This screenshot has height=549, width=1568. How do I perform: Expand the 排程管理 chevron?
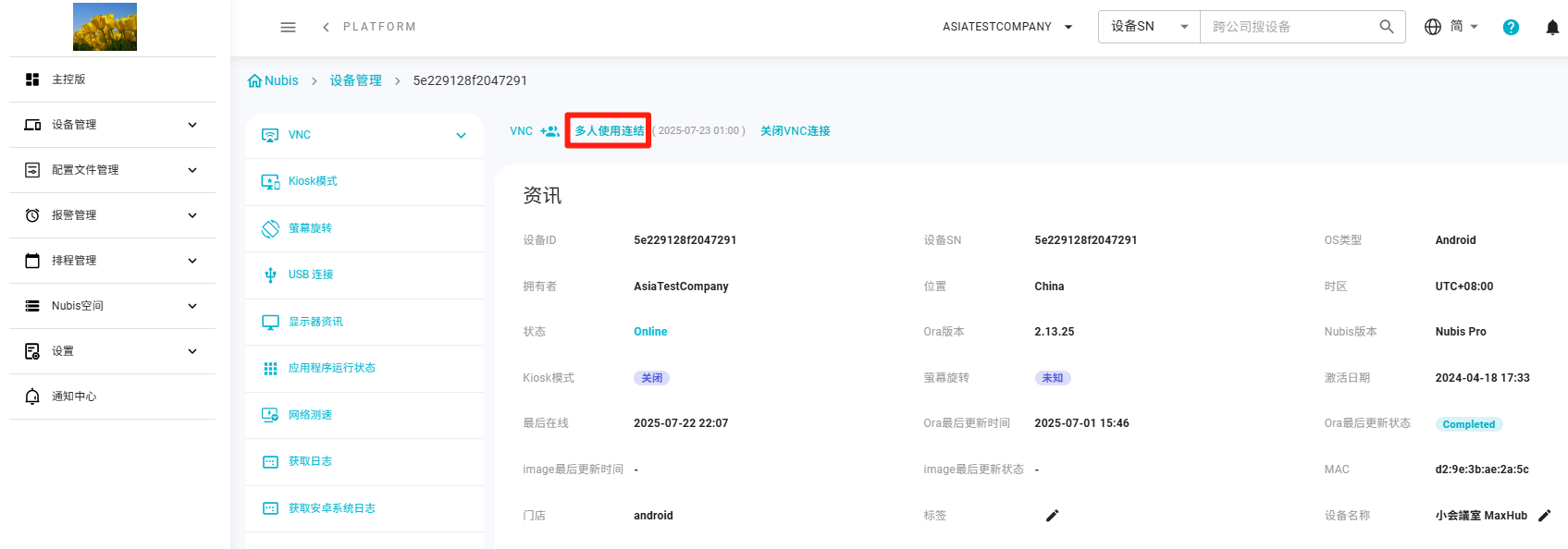192,261
